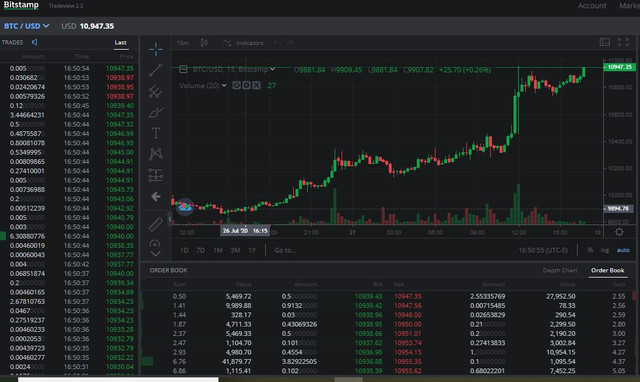The image size is (640, 382).
Task: Select the prediction and measurement tool
Action: pos(156,175)
